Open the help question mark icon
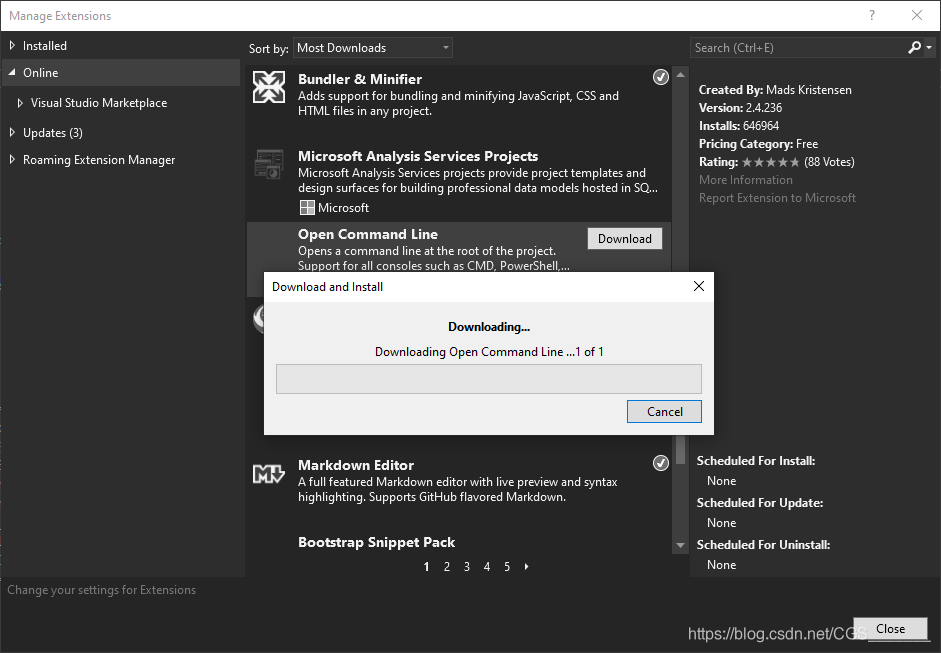941x653 pixels. pyautogui.click(x=871, y=15)
